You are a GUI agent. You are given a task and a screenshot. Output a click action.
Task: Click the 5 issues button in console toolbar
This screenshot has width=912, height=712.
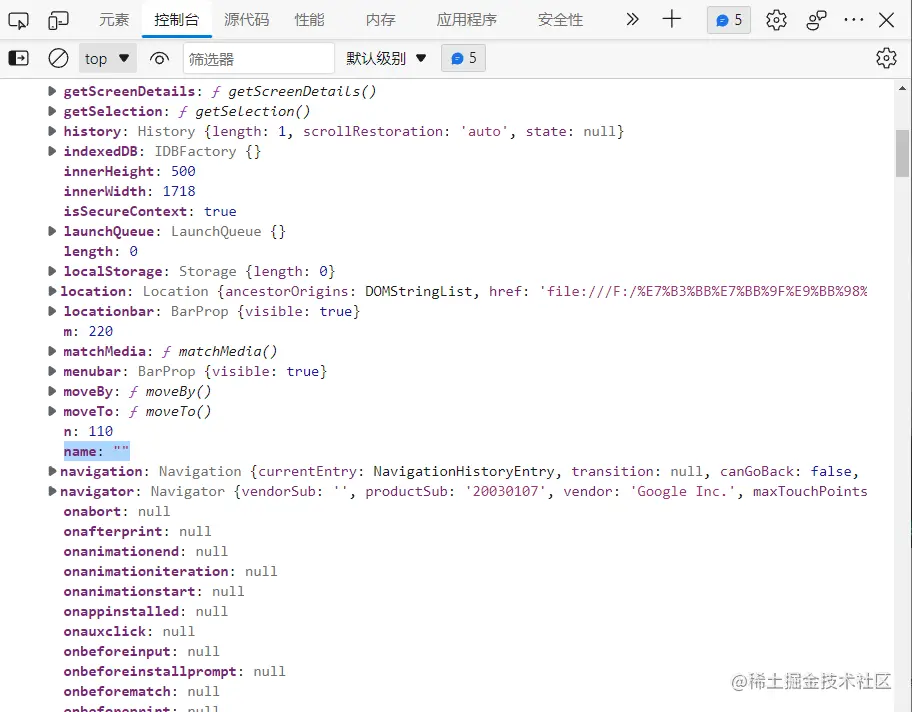(463, 58)
